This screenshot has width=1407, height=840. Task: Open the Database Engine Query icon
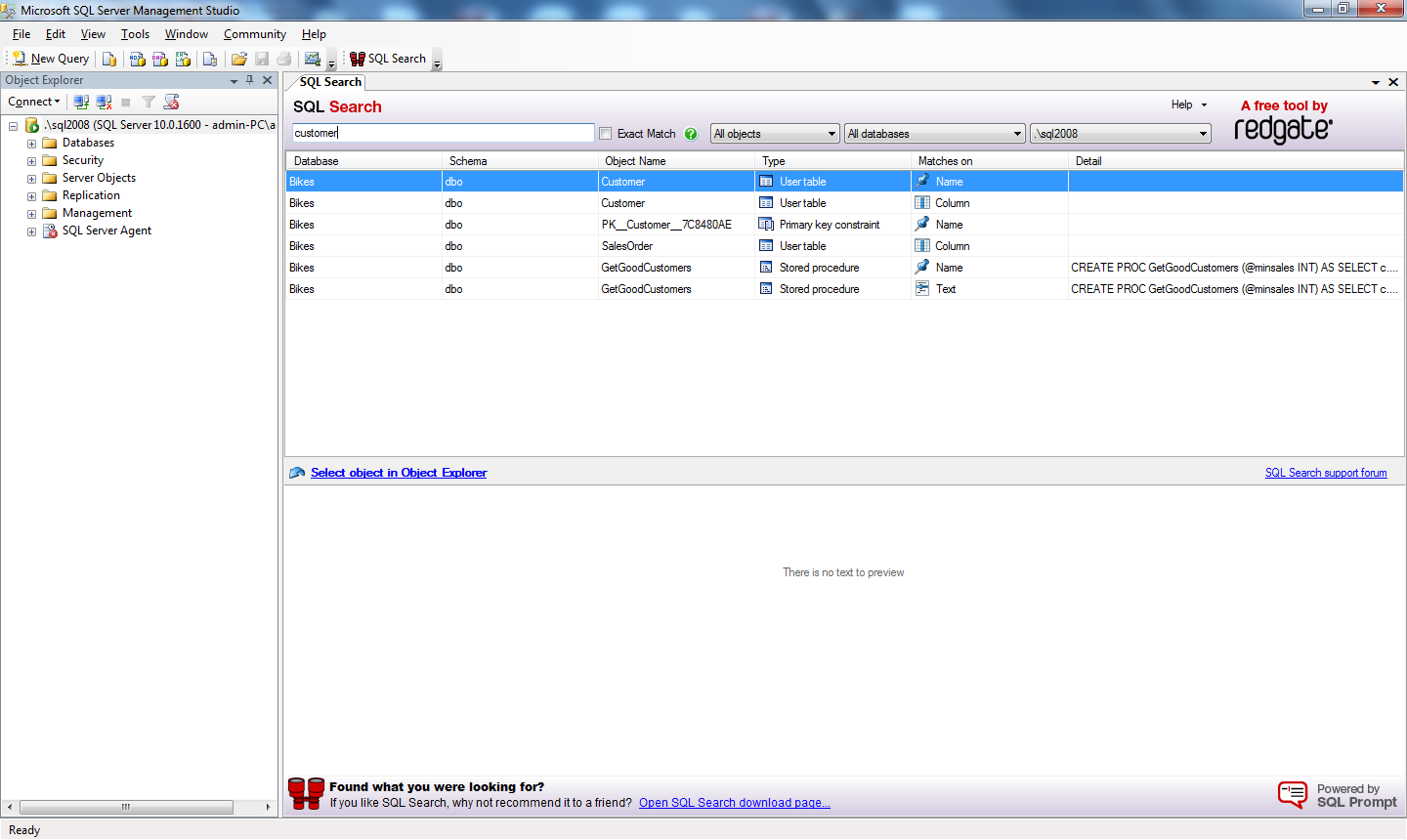point(109,59)
